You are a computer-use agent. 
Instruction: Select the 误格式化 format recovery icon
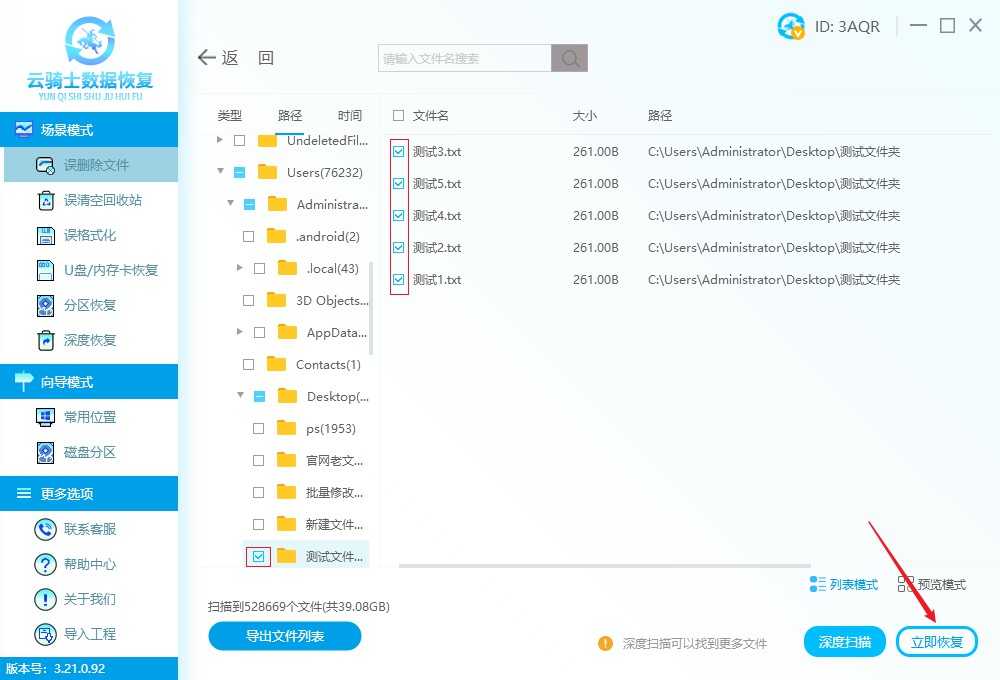tap(46, 235)
